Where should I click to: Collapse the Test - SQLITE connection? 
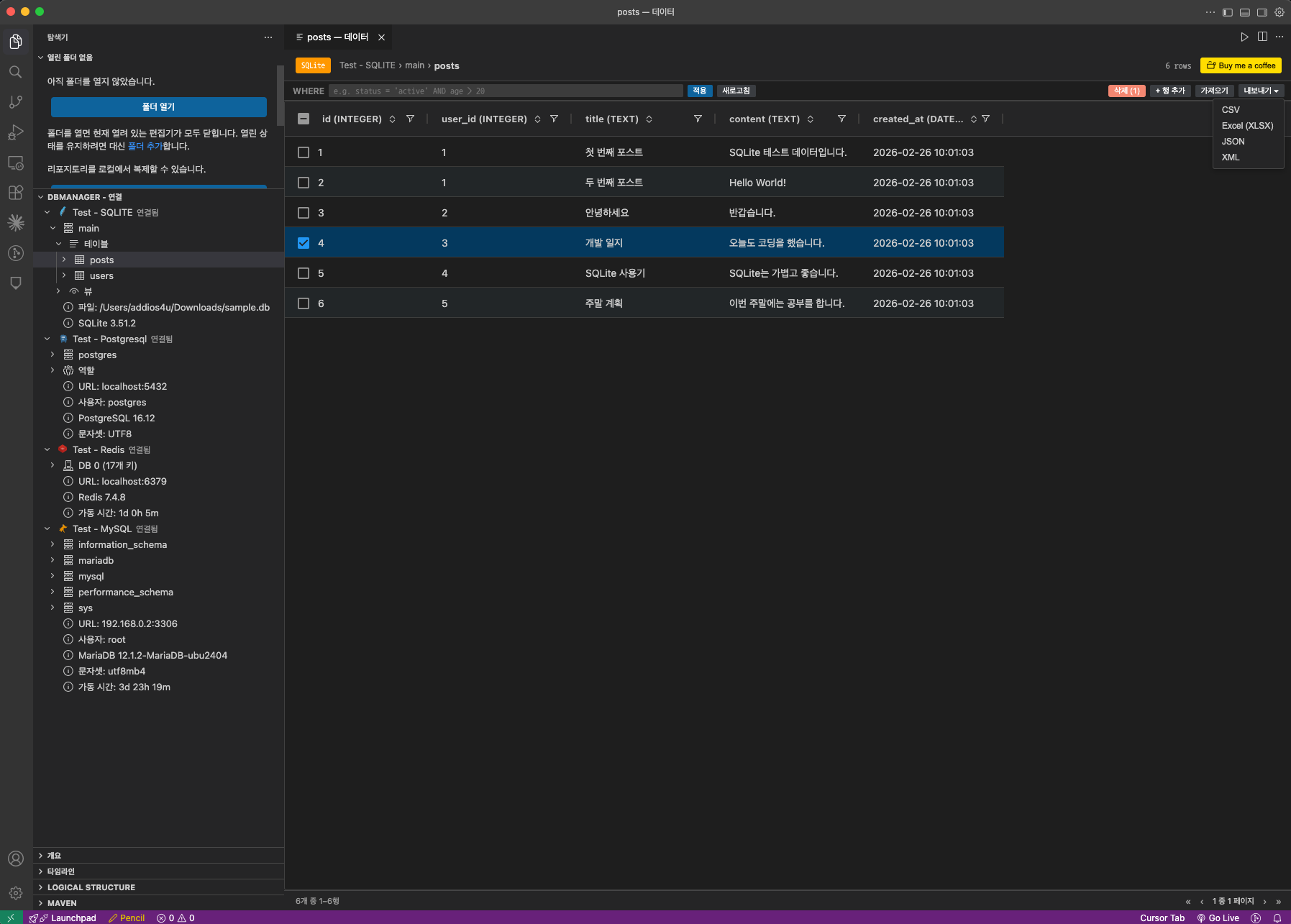tap(47, 212)
